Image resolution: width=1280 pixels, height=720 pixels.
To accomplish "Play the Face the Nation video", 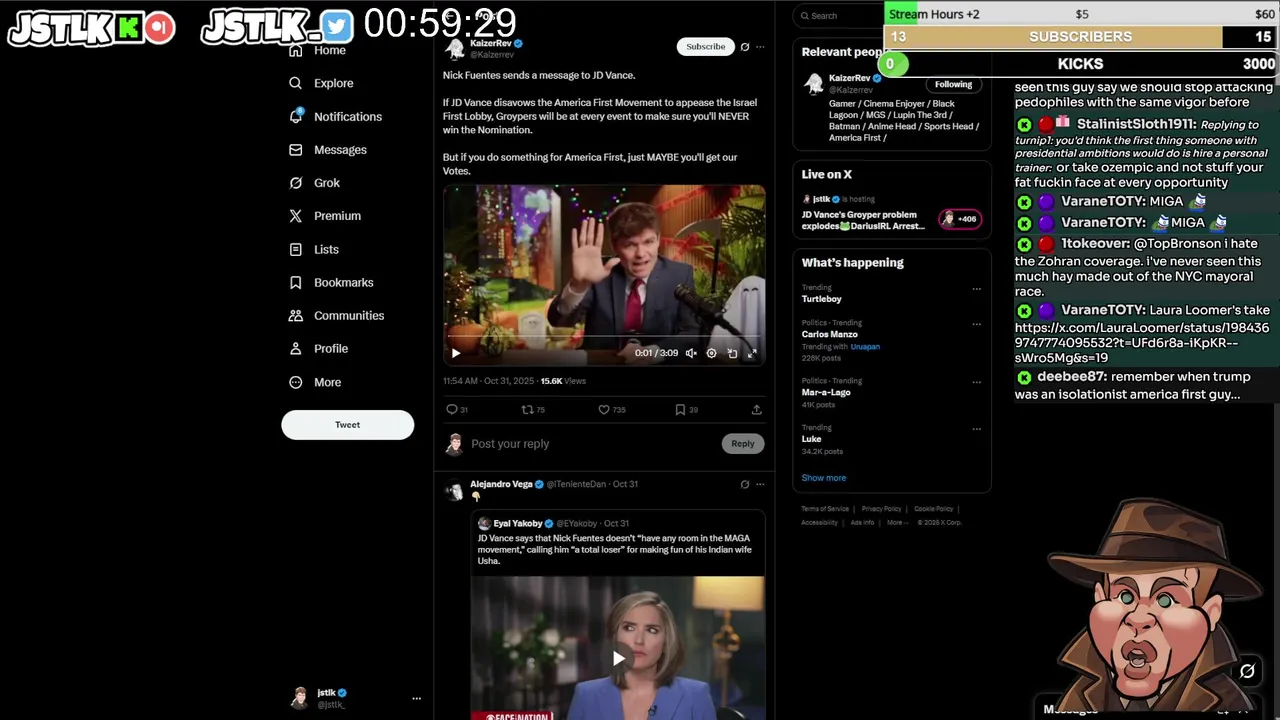I will (x=618, y=658).
